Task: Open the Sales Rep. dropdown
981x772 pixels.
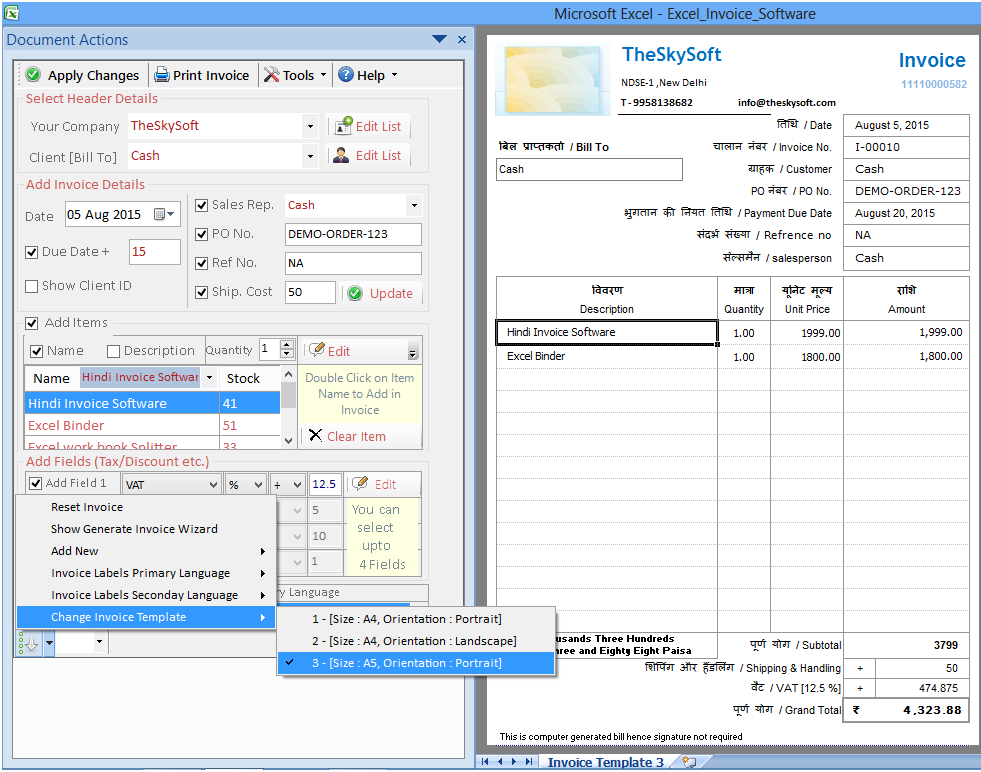Action: point(414,205)
